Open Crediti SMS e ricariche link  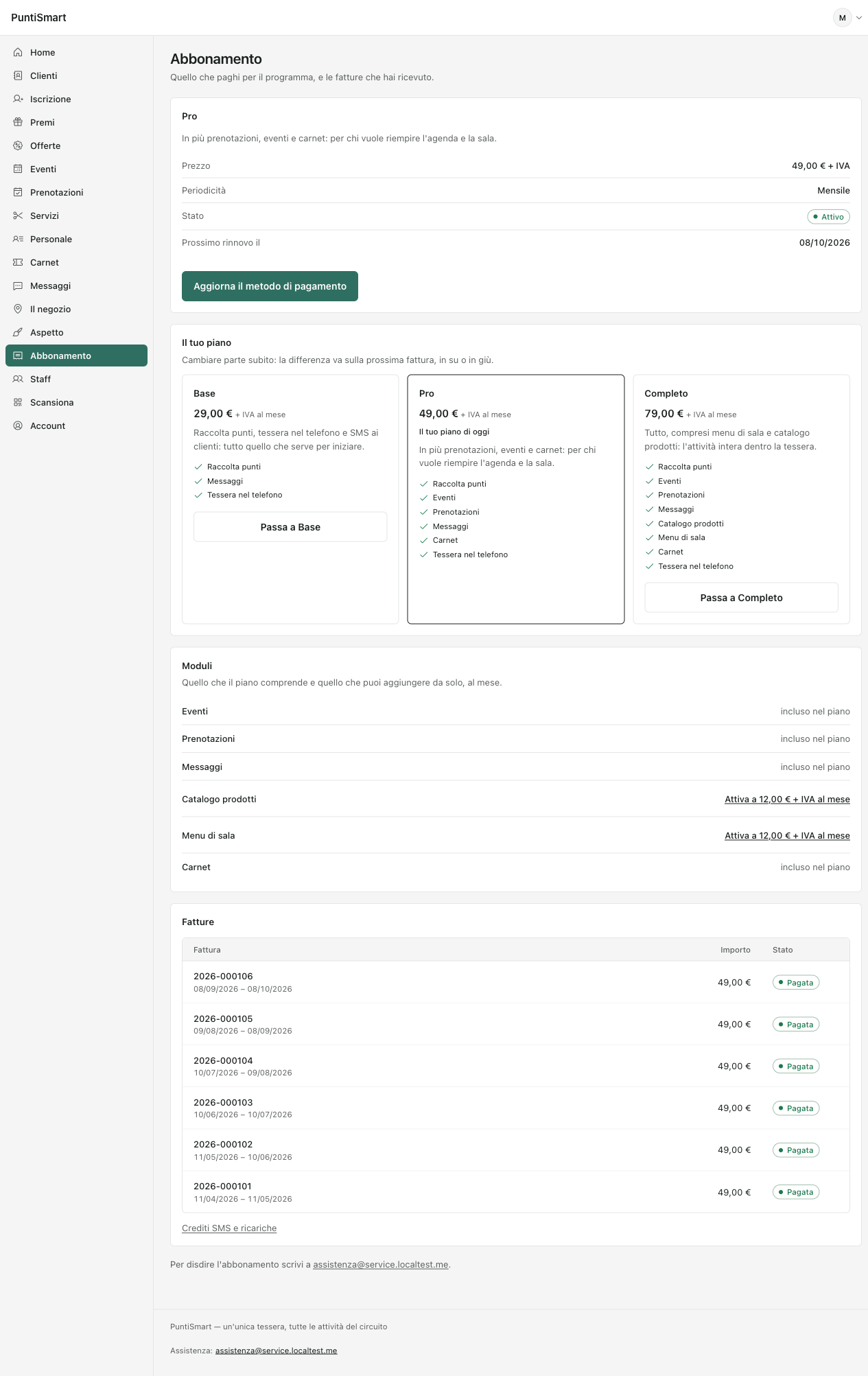coord(229,1228)
